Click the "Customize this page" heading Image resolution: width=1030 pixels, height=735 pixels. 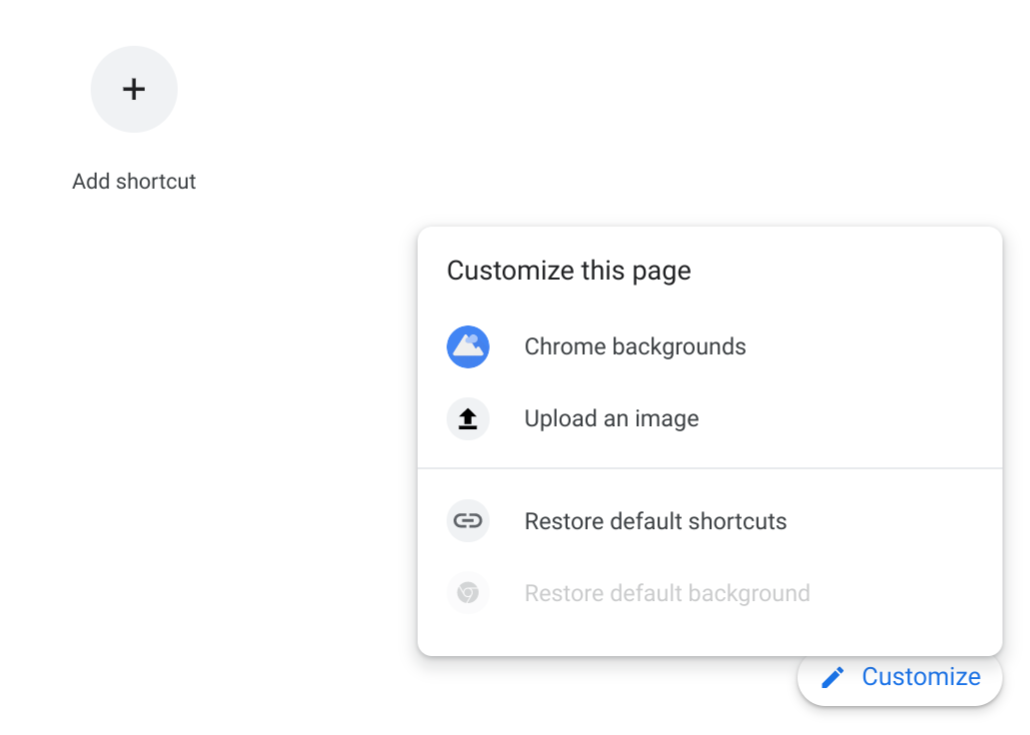click(569, 270)
